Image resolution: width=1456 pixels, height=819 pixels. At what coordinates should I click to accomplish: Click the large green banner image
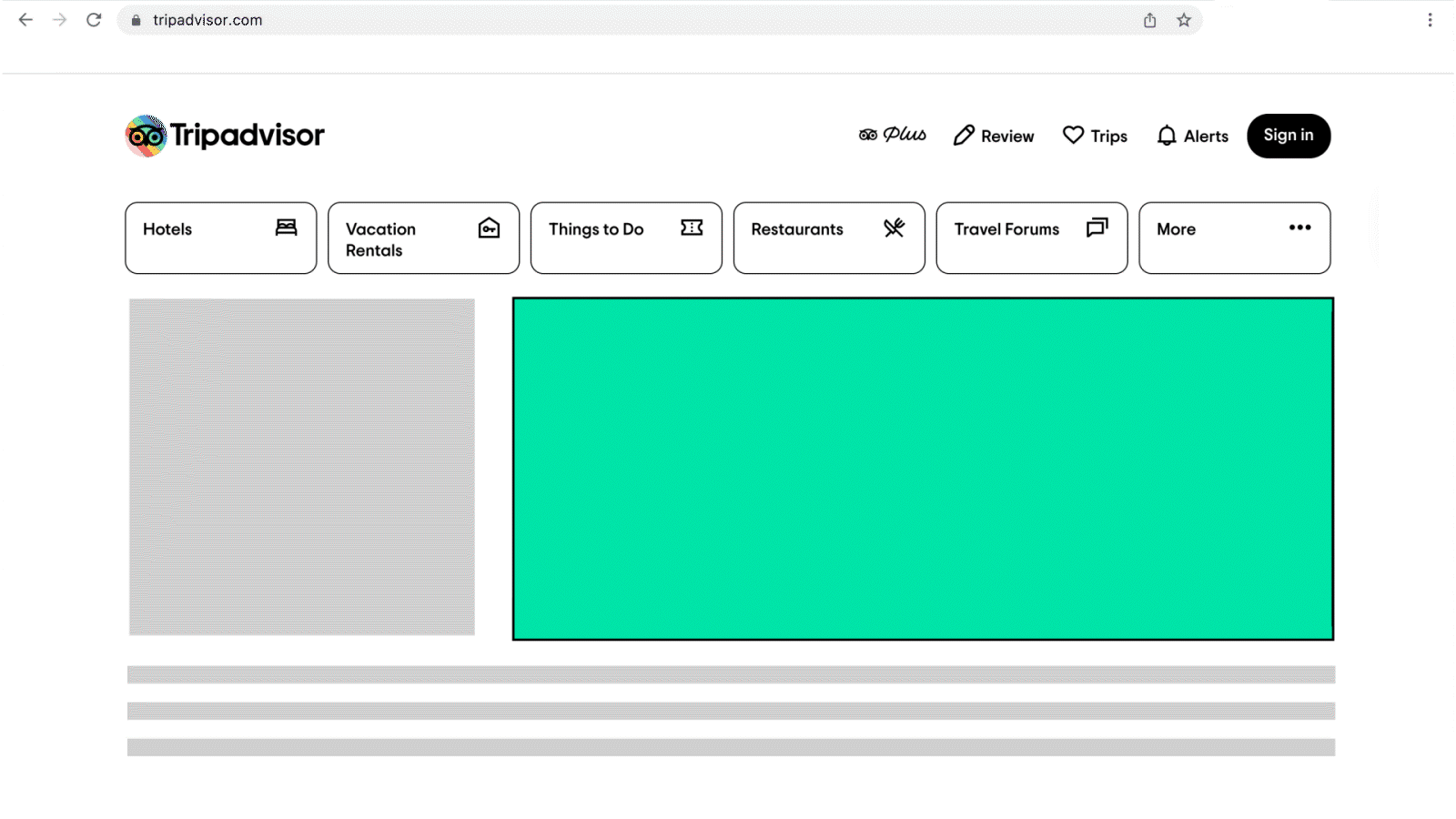point(923,469)
